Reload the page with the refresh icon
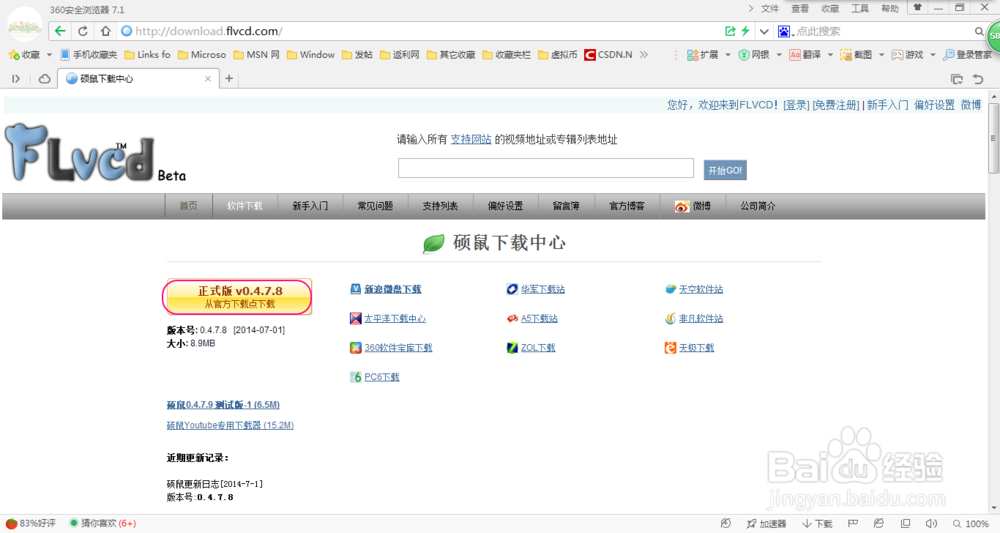Image resolution: width=1000 pixels, height=533 pixels. pyautogui.click(x=83, y=31)
